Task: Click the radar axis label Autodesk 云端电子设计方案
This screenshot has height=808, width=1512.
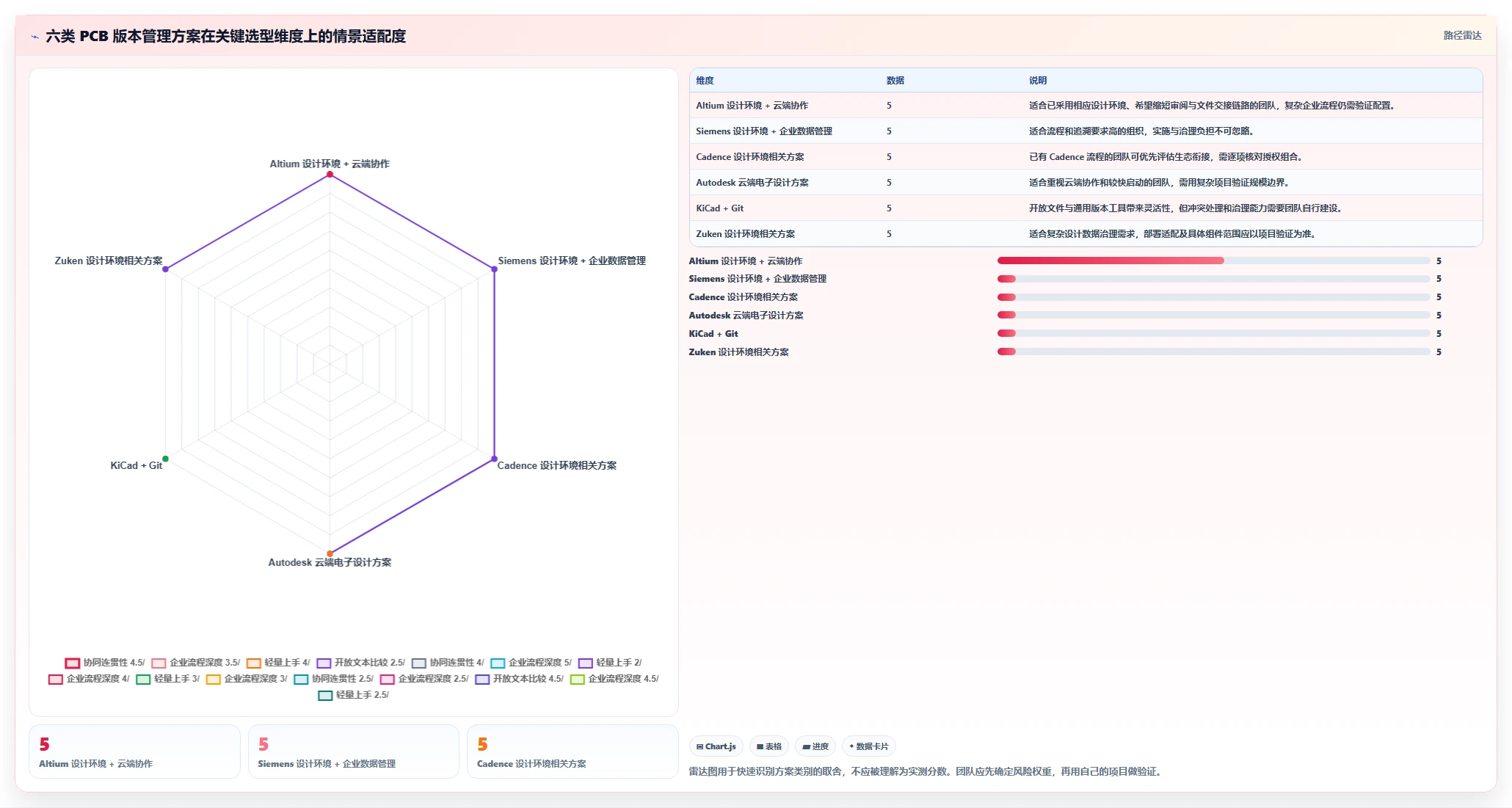Action: click(x=330, y=562)
